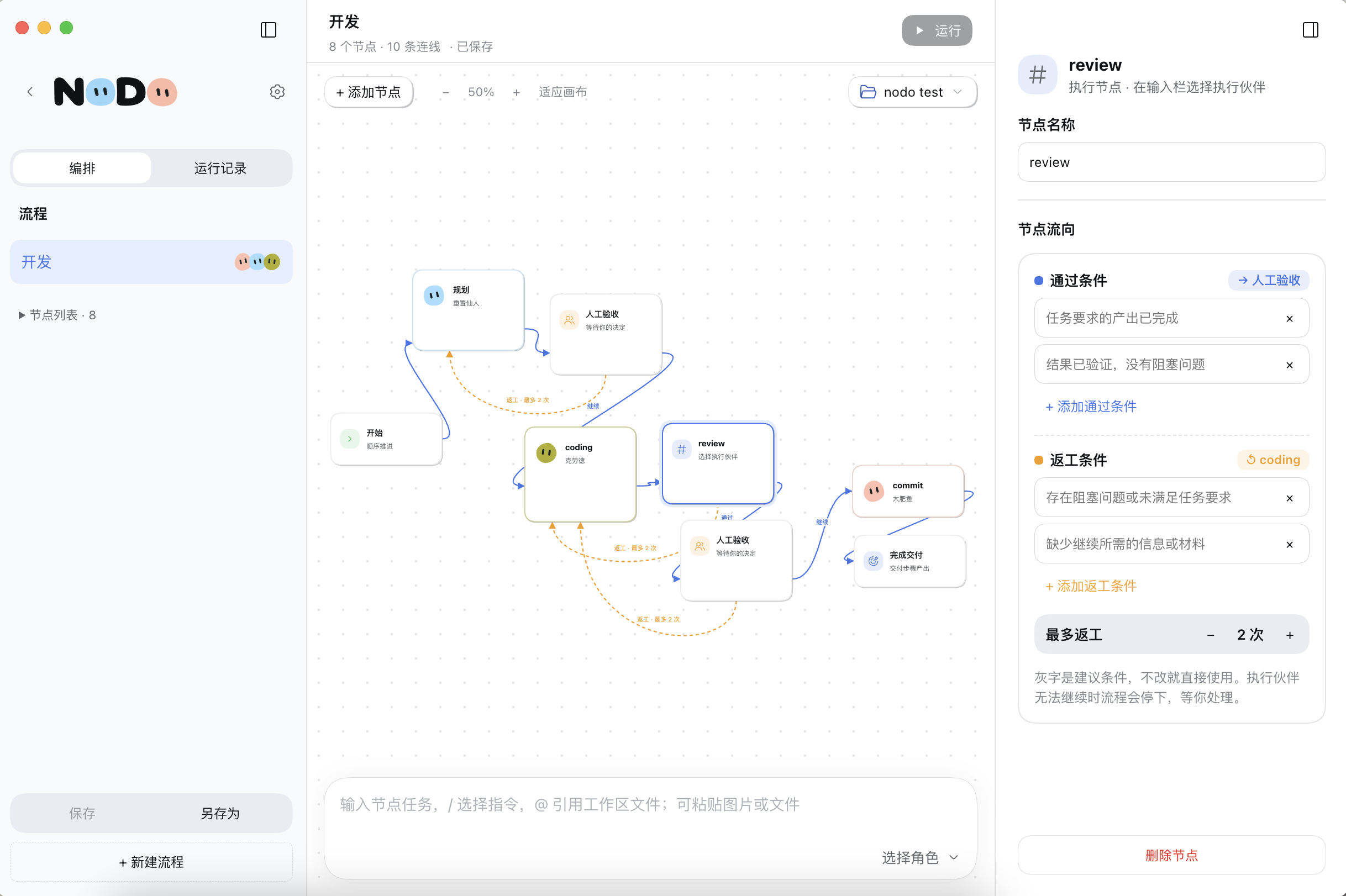Remove condition 结果已验证，没有阻塞问题

pyautogui.click(x=1289, y=365)
